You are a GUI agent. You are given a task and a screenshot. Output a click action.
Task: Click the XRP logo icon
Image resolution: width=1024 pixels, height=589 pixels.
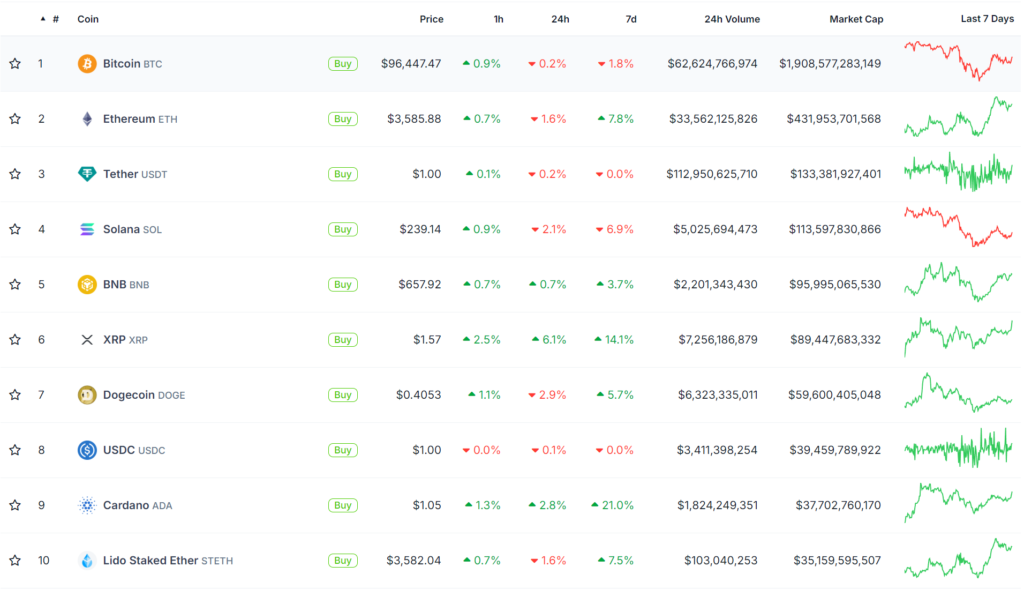coord(87,340)
